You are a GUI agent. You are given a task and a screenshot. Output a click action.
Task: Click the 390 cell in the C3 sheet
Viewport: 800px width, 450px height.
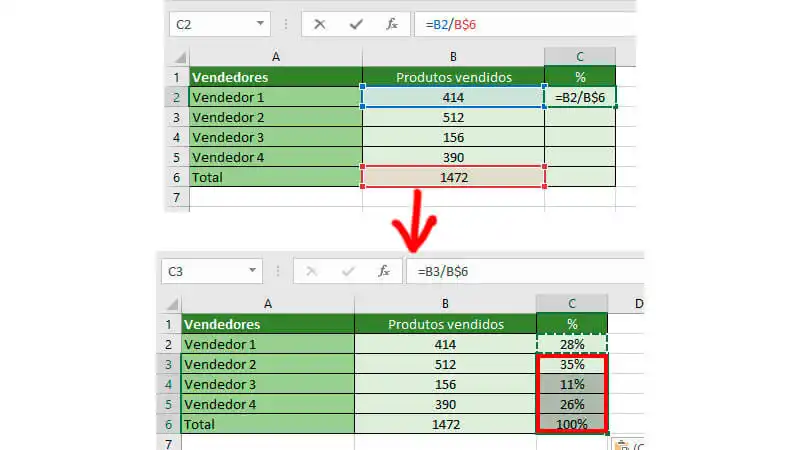(x=445, y=404)
